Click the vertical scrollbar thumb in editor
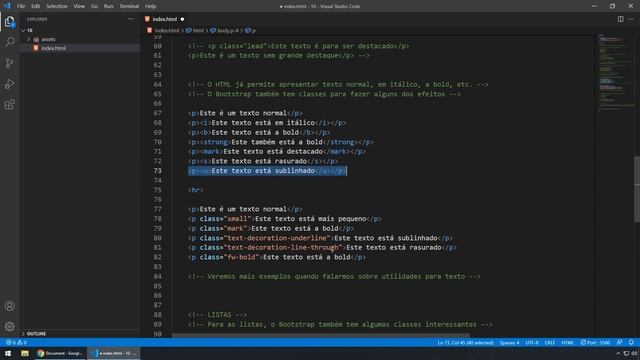The width and height of the screenshot is (640, 360). pyautogui.click(x=637, y=189)
